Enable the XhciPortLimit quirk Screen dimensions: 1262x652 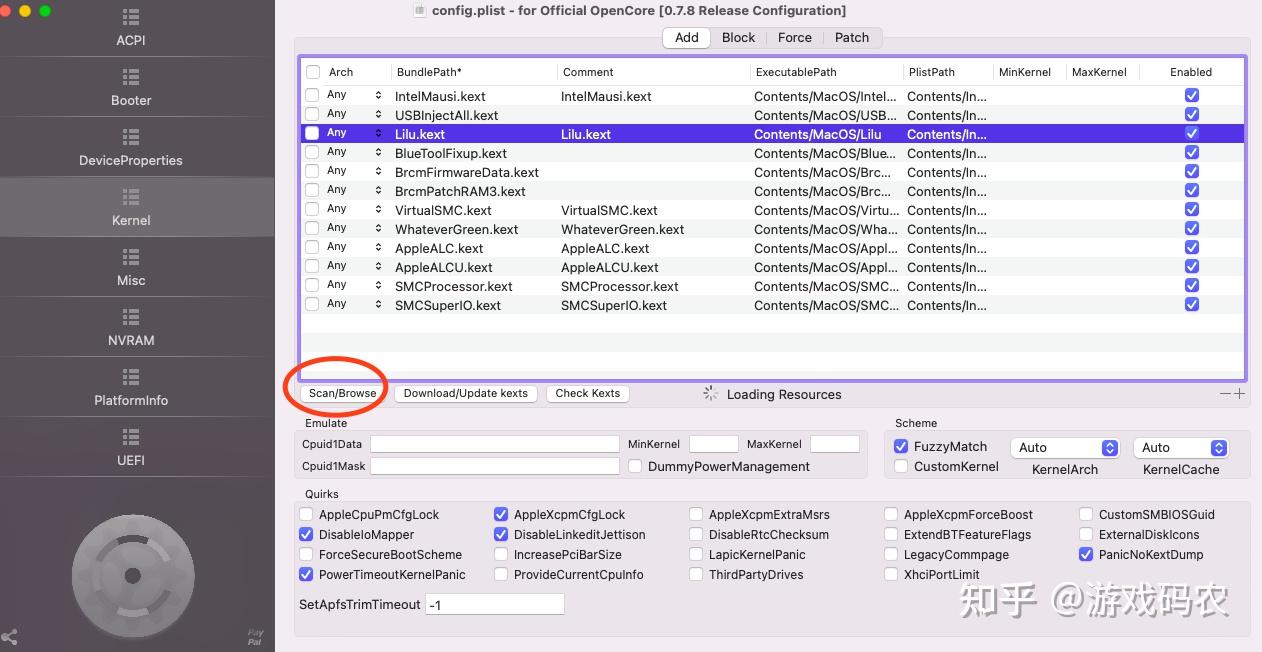pyautogui.click(x=891, y=574)
